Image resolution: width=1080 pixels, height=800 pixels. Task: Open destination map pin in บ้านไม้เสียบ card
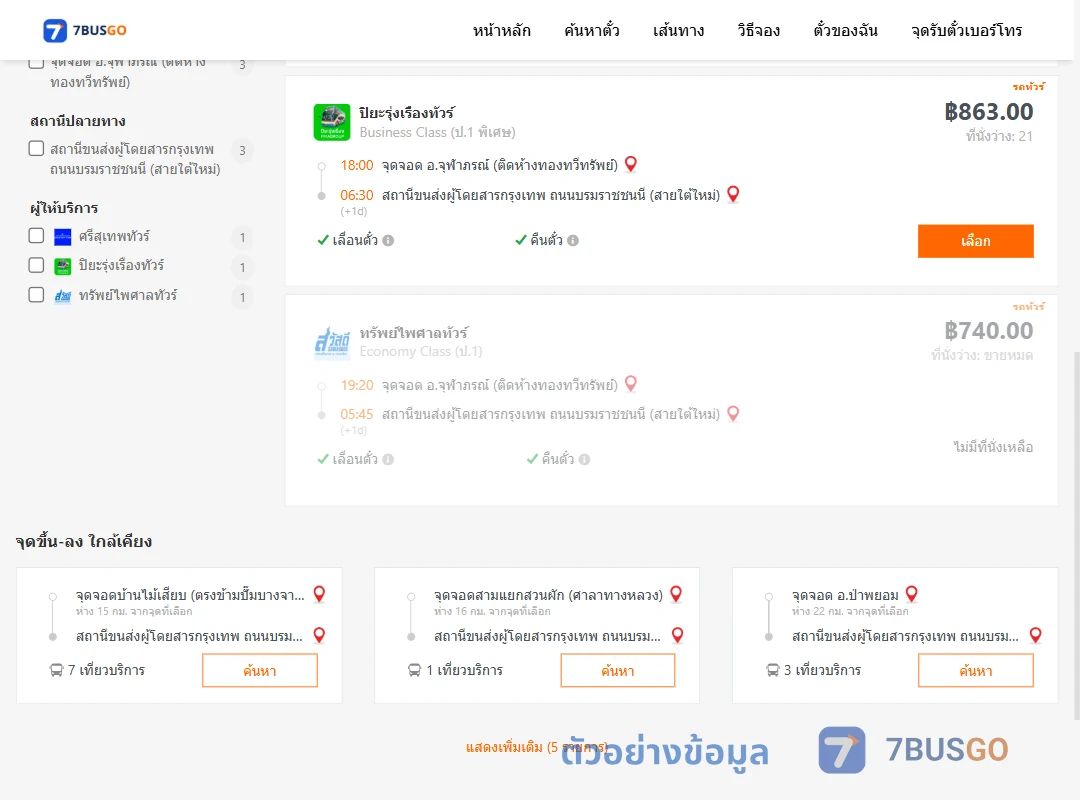pos(319,635)
